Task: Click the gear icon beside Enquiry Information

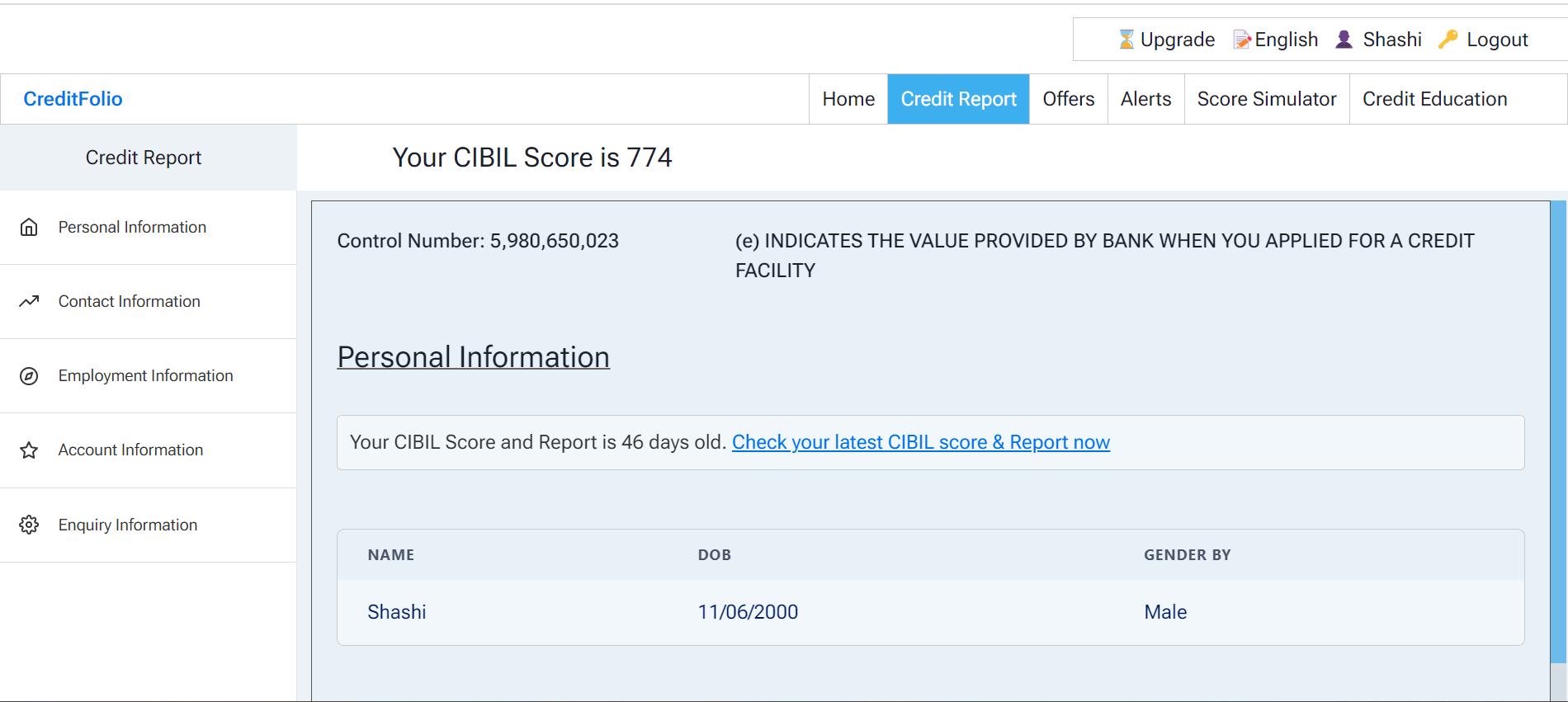Action: pyautogui.click(x=29, y=525)
